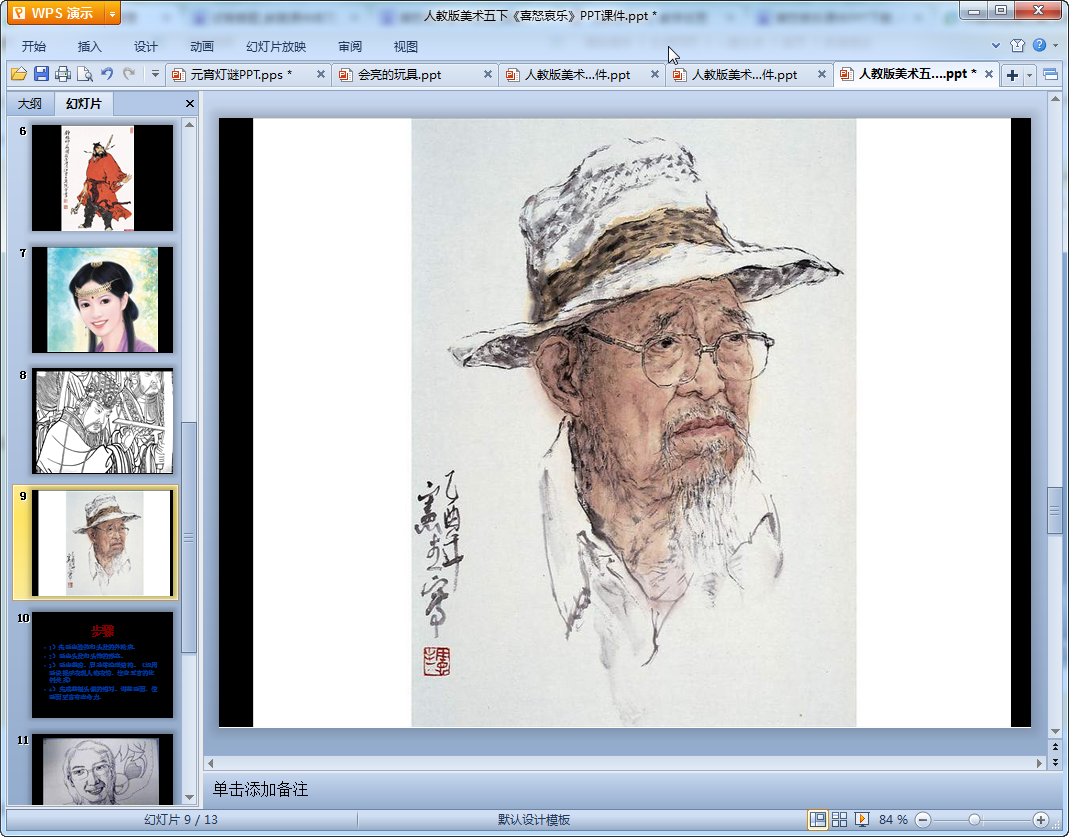Viewport: 1069px width, 837px height.
Task: Select slide 6 thumbnail with red-robed figure
Action: pos(102,177)
